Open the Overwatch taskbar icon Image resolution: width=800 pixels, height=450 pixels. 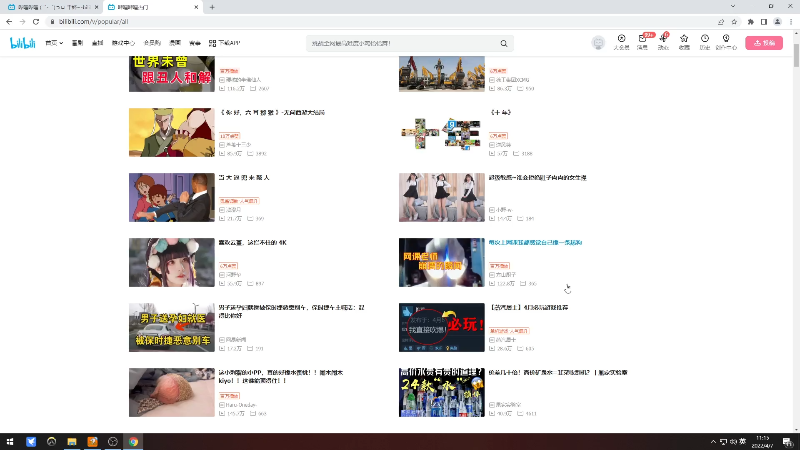[52, 442]
